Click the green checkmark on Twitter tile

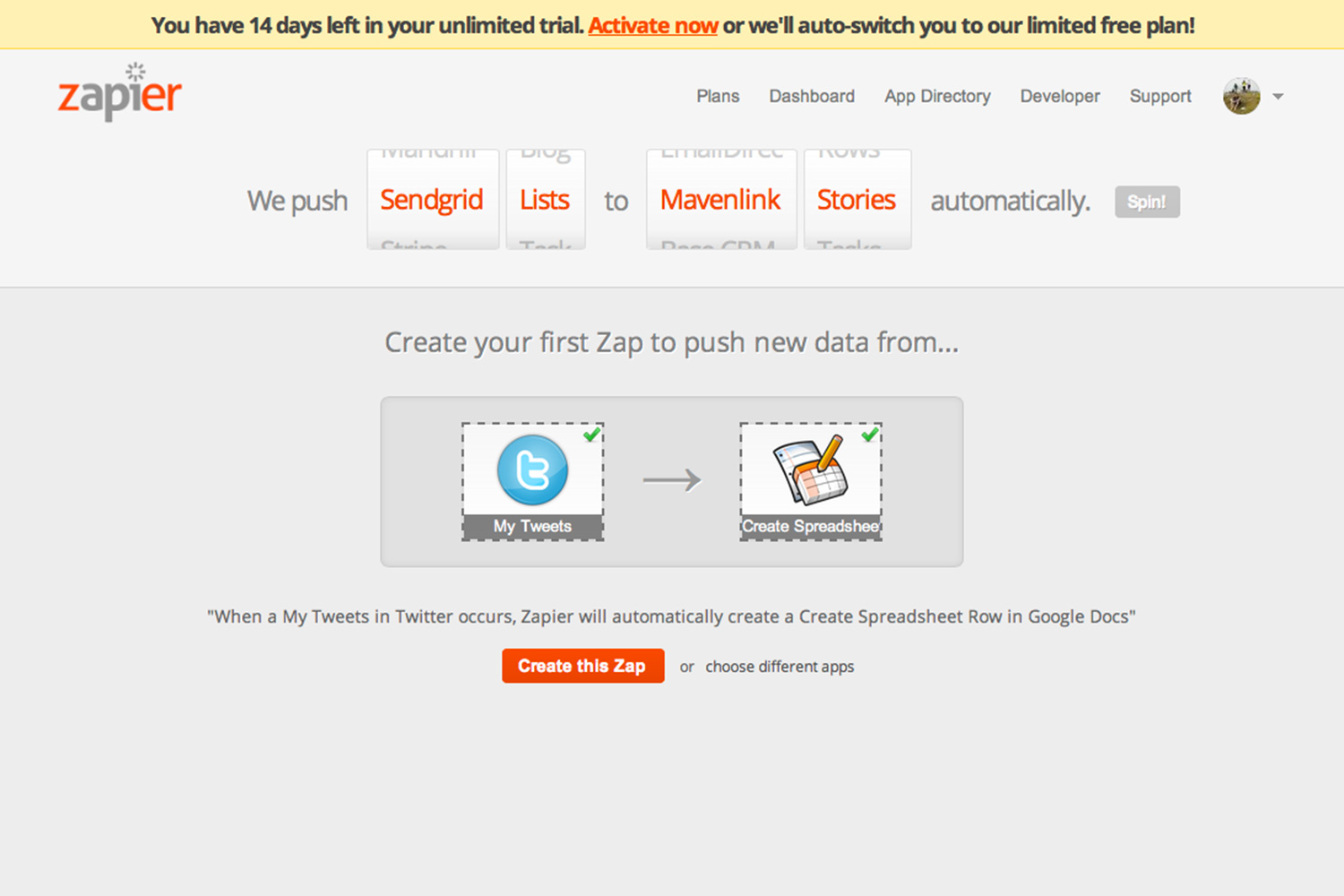[x=591, y=435]
